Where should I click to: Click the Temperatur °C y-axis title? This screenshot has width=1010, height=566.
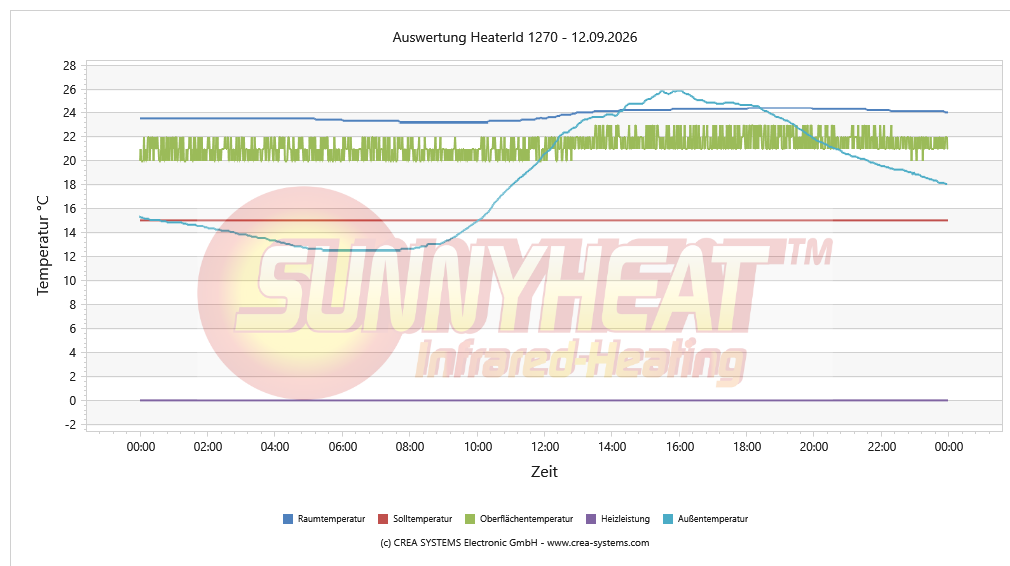point(43,246)
